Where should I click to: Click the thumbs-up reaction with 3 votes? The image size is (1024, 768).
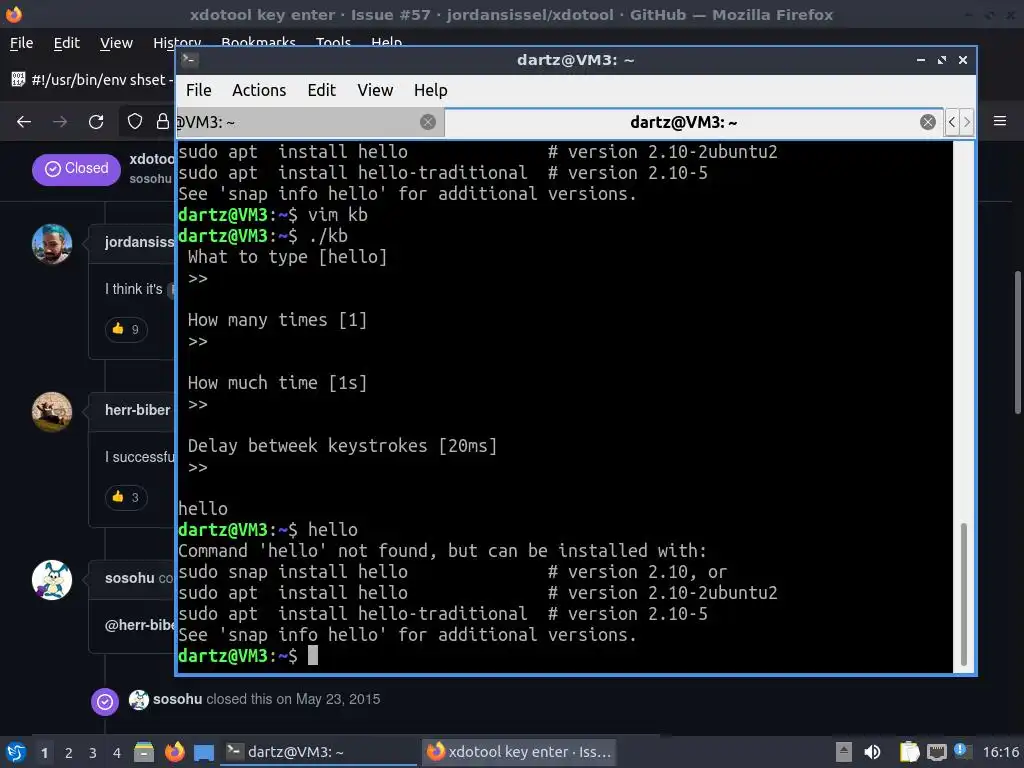click(x=125, y=497)
